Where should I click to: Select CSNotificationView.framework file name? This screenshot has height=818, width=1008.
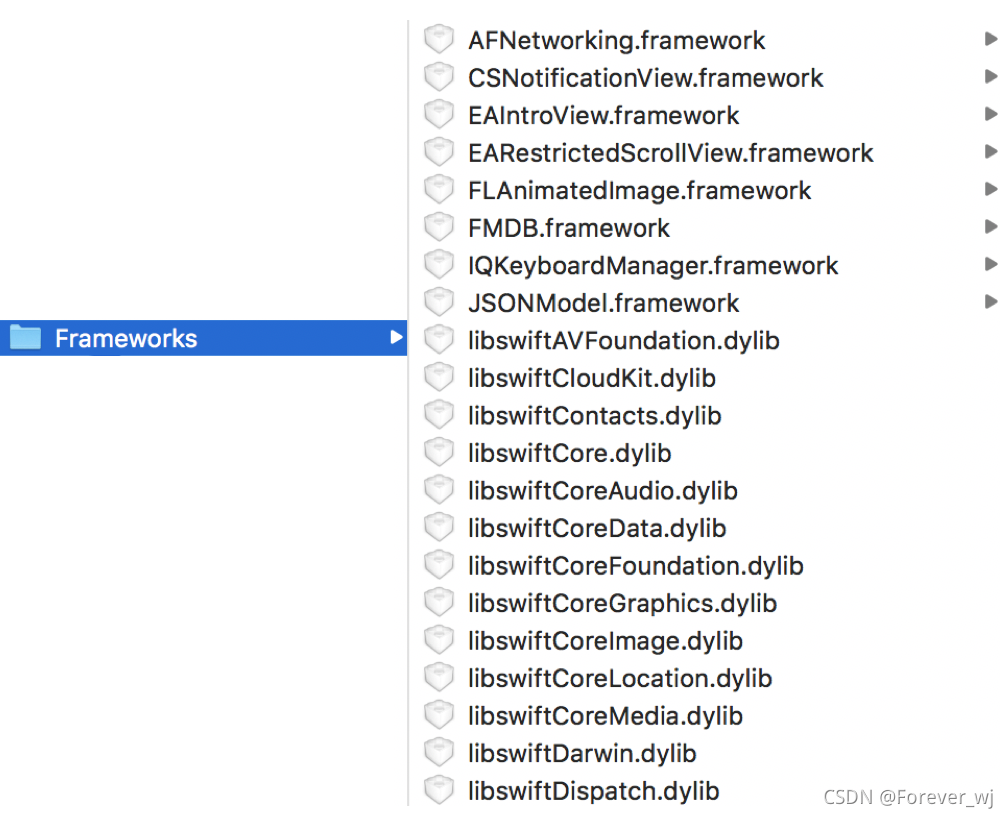(x=645, y=78)
